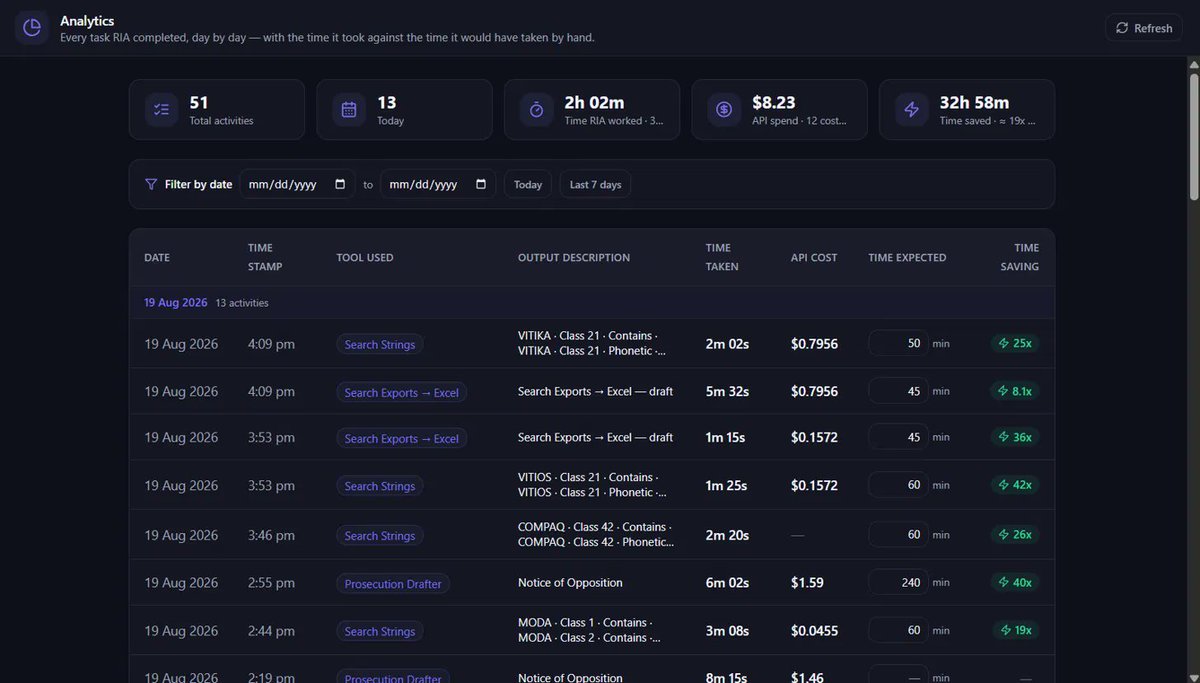Edit the time expected field showing 240
1200x683 pixels.
(x=898, y=582)
